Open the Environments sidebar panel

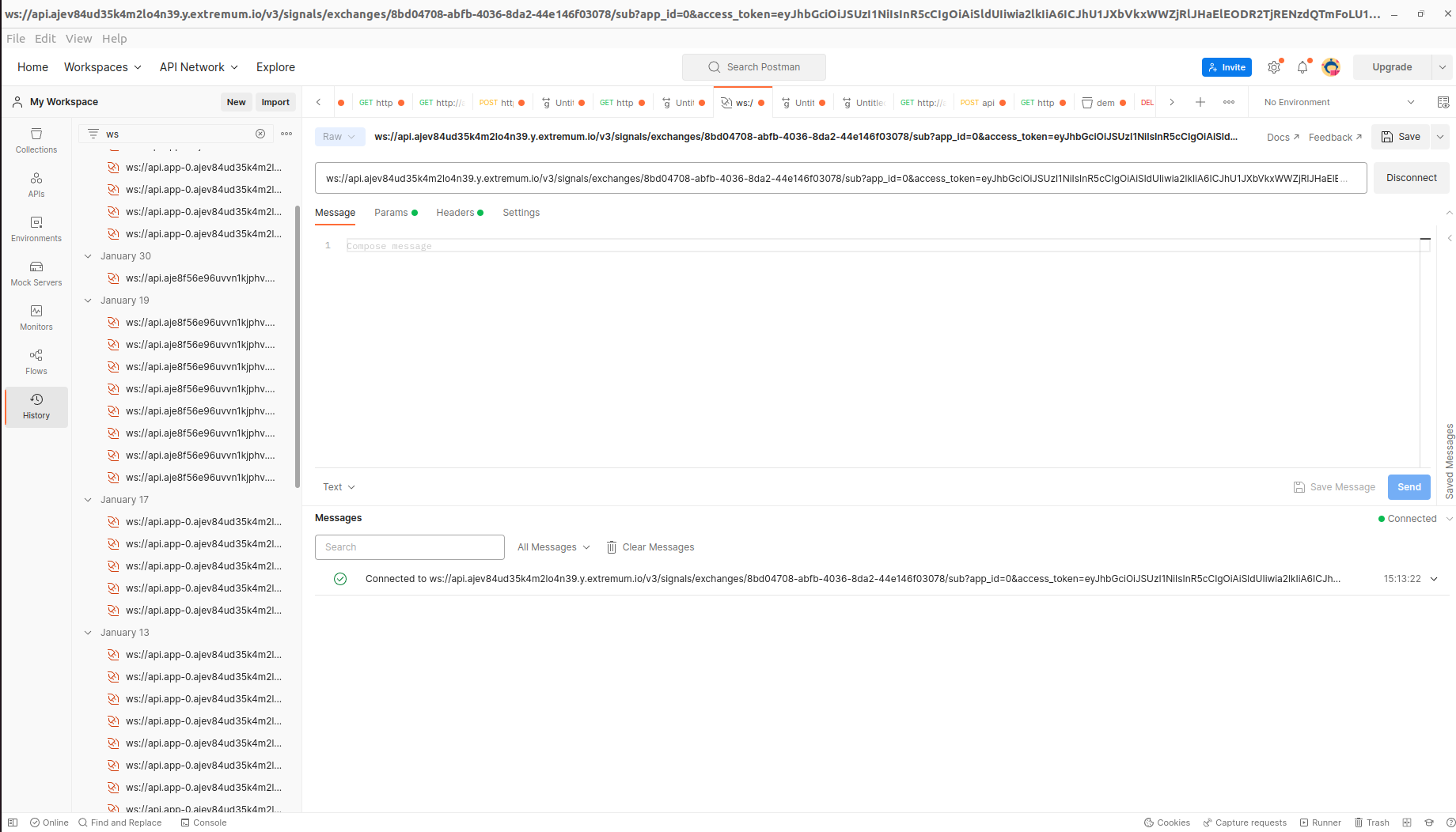(x=36, y=231)
